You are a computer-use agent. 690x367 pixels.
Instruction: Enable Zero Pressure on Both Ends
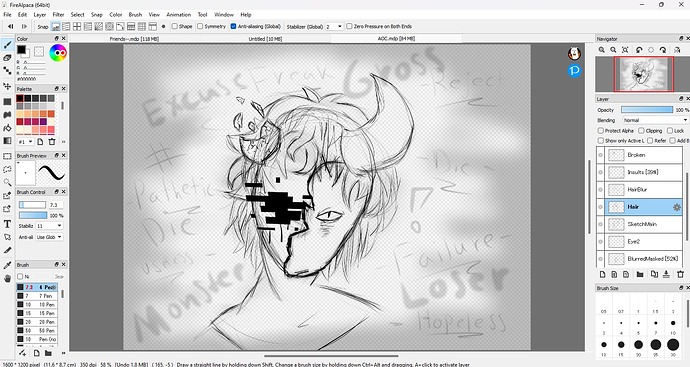[349, 26]
